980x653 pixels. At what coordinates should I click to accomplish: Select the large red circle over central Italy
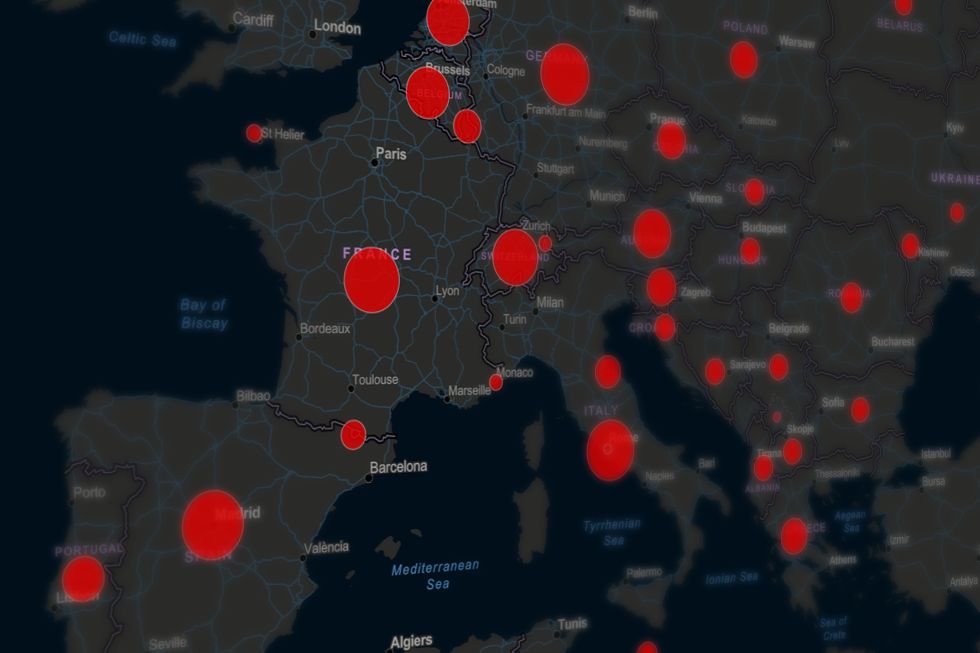[610, 450]
